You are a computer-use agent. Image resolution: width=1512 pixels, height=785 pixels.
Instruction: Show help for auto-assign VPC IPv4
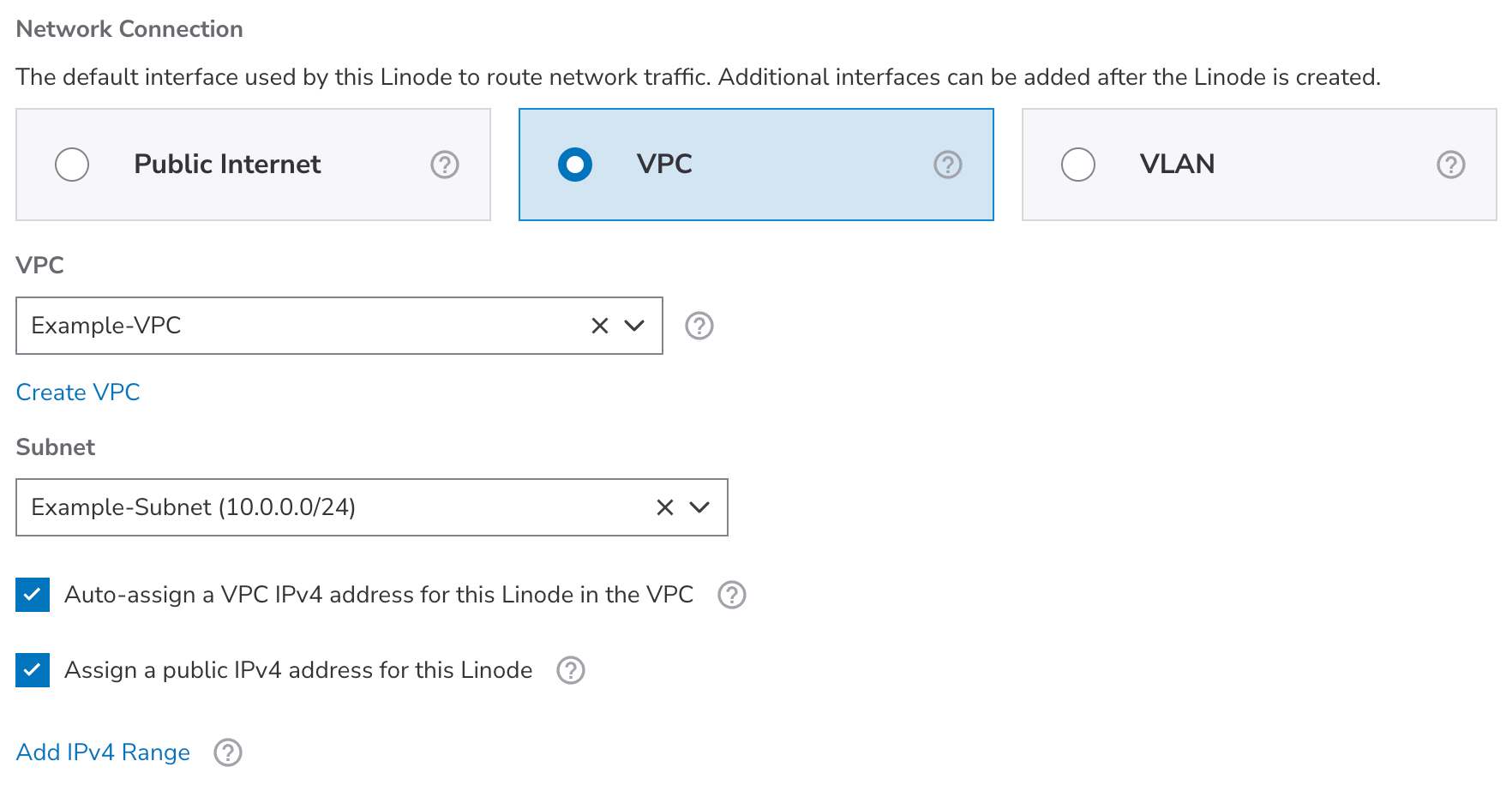tap(731, 595)
